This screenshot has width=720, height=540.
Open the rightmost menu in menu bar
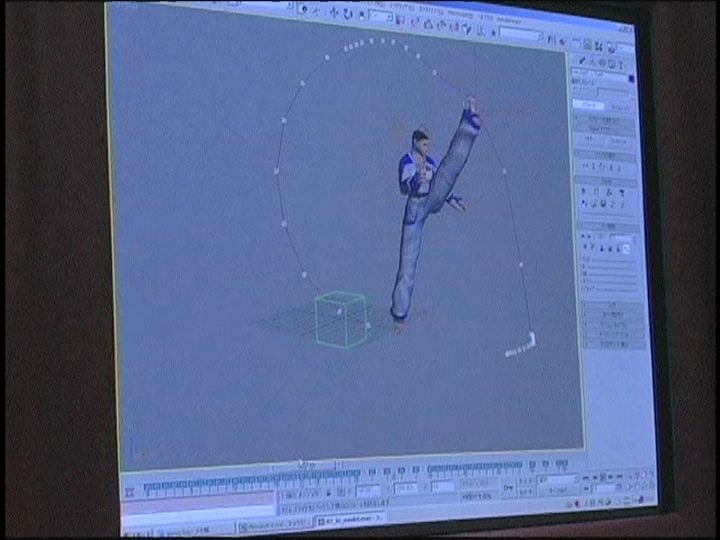pyautogui.click(x=509, y=20)
